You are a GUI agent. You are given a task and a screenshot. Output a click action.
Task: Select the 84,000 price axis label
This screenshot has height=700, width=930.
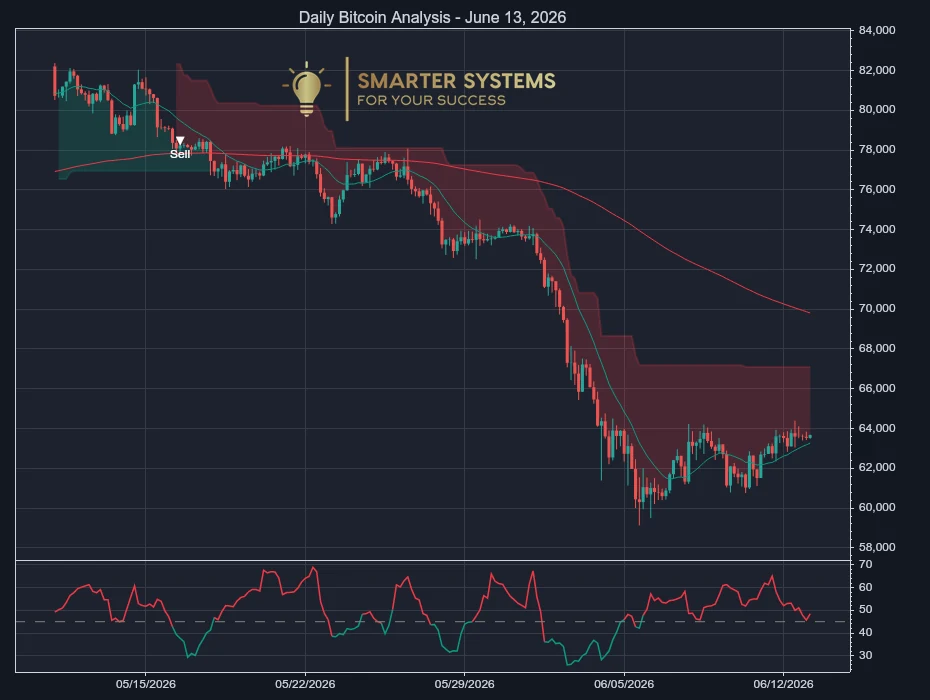[x=877, y=30]
